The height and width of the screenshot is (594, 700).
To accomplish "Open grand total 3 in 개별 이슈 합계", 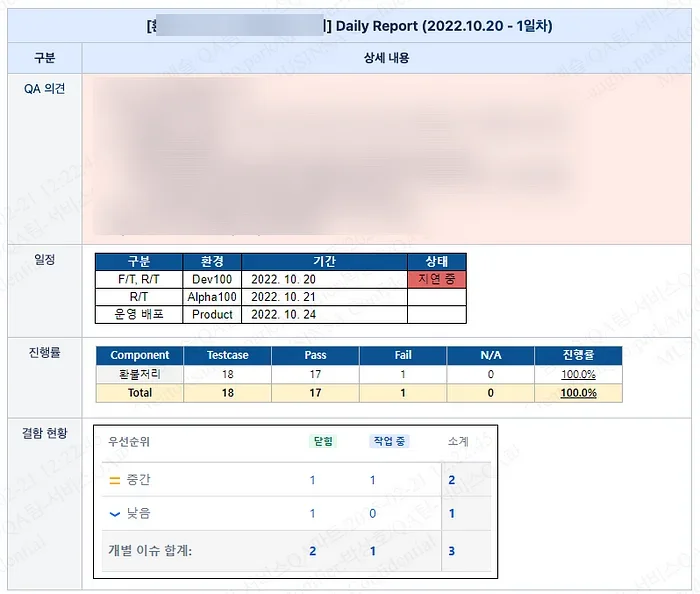I will point(451,551).
